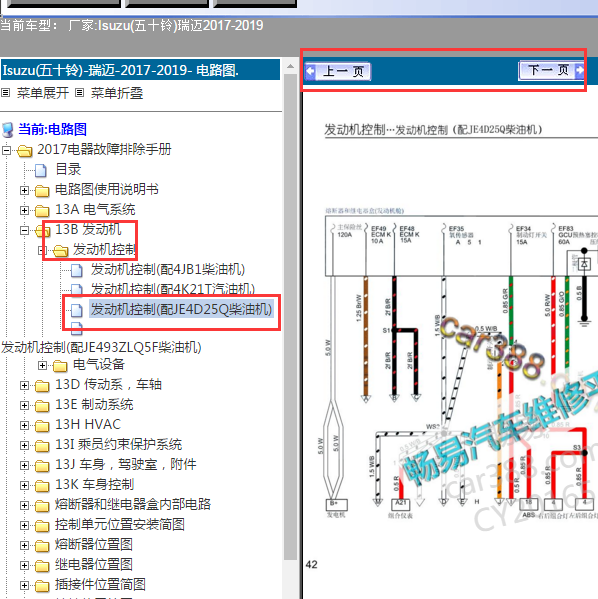Image resolution: width=598 pixels, height=599 pixels.
Task: Go to previous page with 上一页 button
Action: click(338, 71)
